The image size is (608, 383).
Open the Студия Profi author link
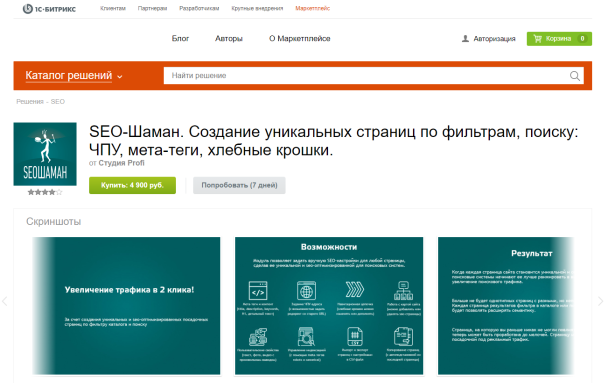(x=121, y=163)
